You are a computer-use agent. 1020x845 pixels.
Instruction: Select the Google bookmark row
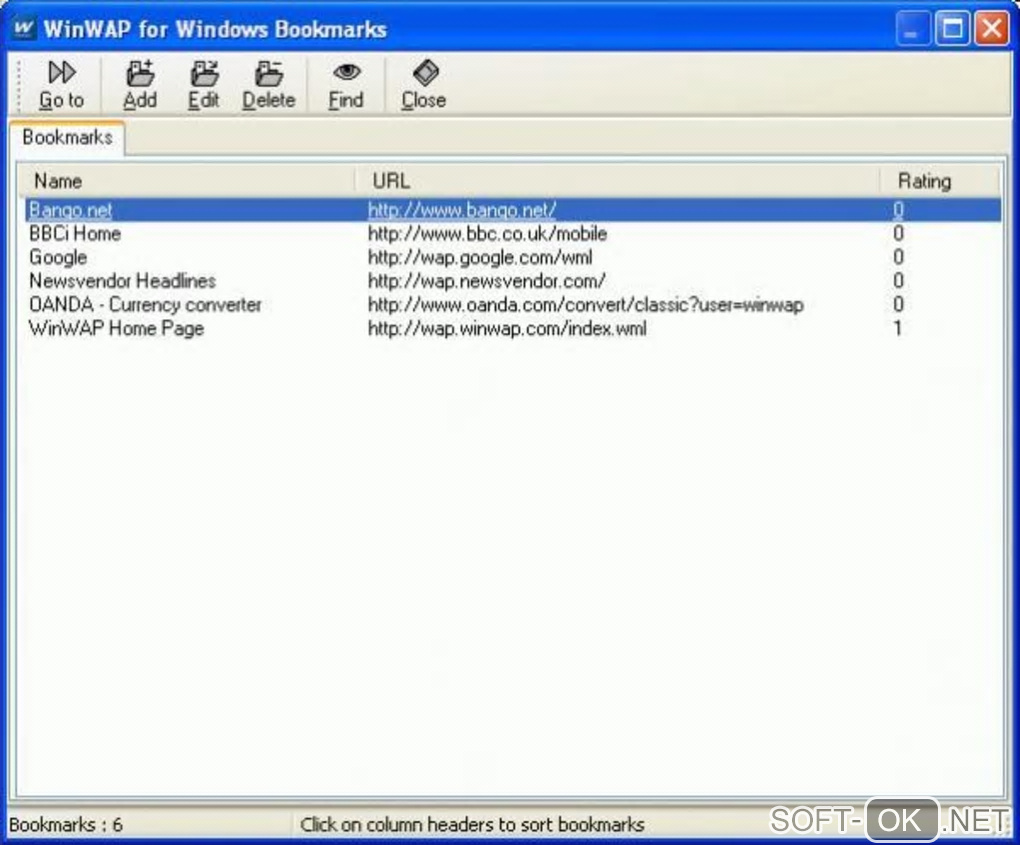(x=513, y=257)
